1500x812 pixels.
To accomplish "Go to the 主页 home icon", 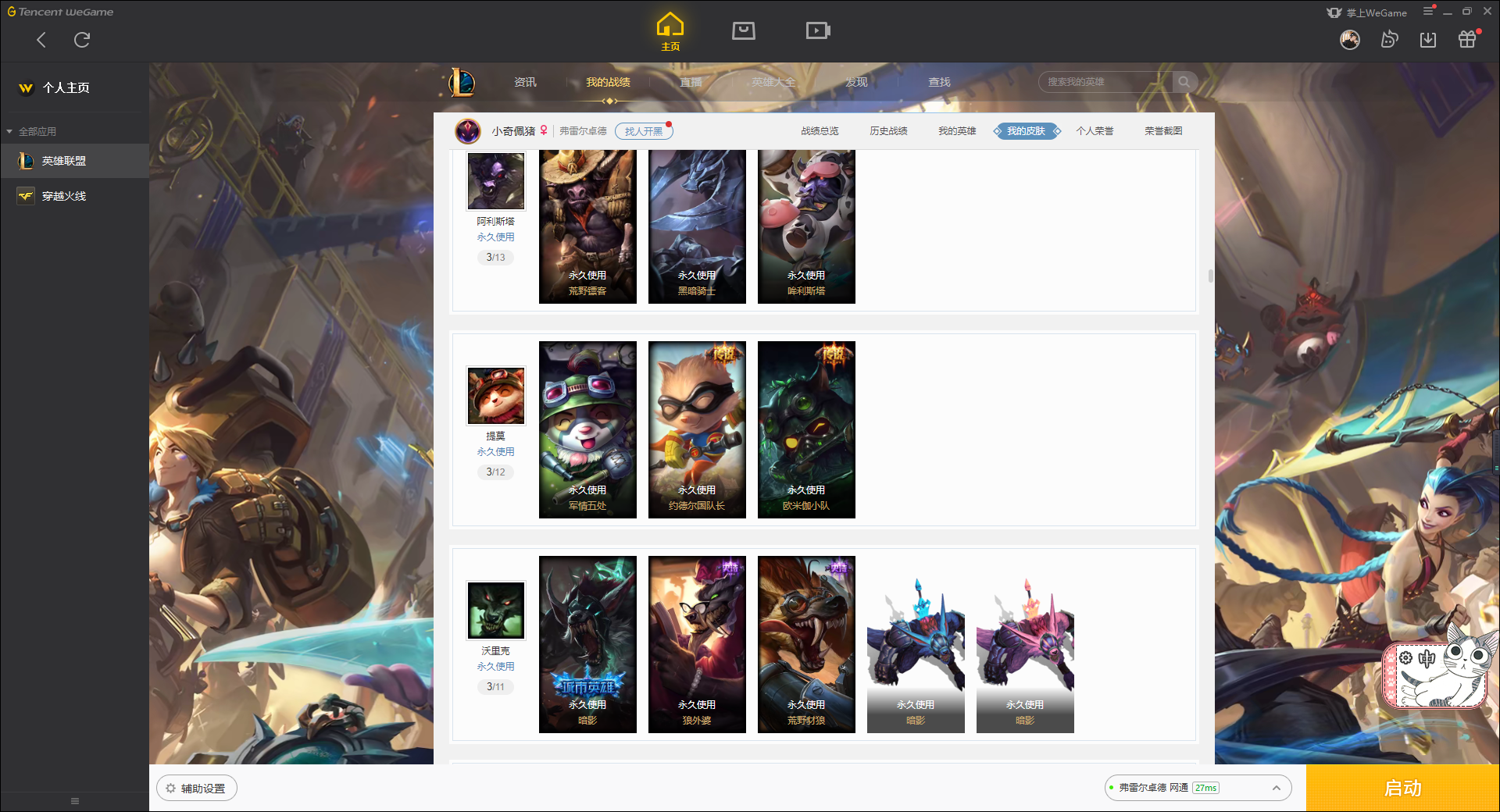I will [x=670, y=32].
